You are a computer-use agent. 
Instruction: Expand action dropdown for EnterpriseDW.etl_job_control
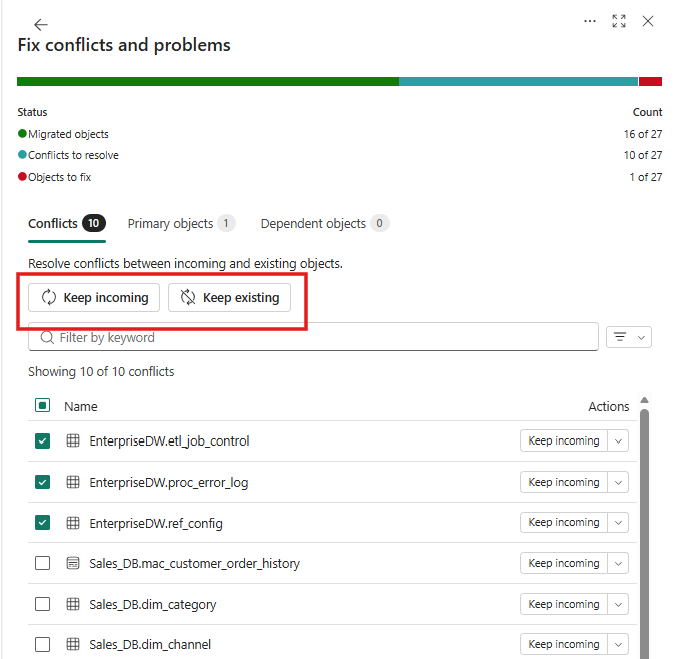[x=618, y=441]
